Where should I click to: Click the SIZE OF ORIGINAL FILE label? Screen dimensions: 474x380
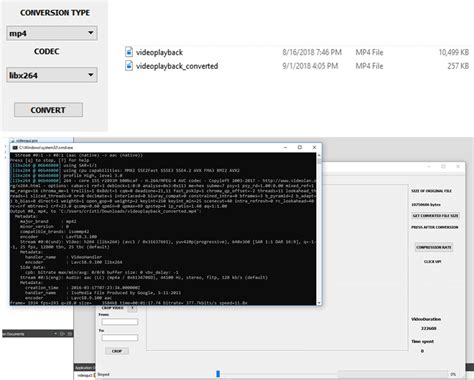pos(431,191)
